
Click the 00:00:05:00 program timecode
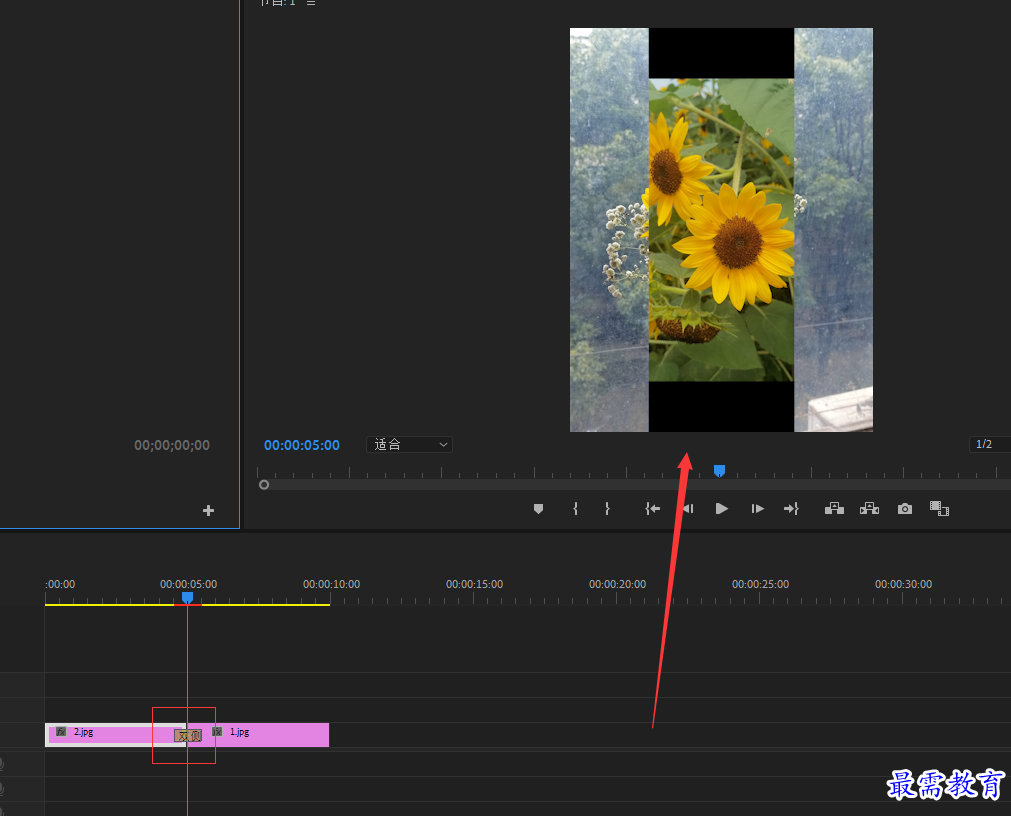pos(302,445)
